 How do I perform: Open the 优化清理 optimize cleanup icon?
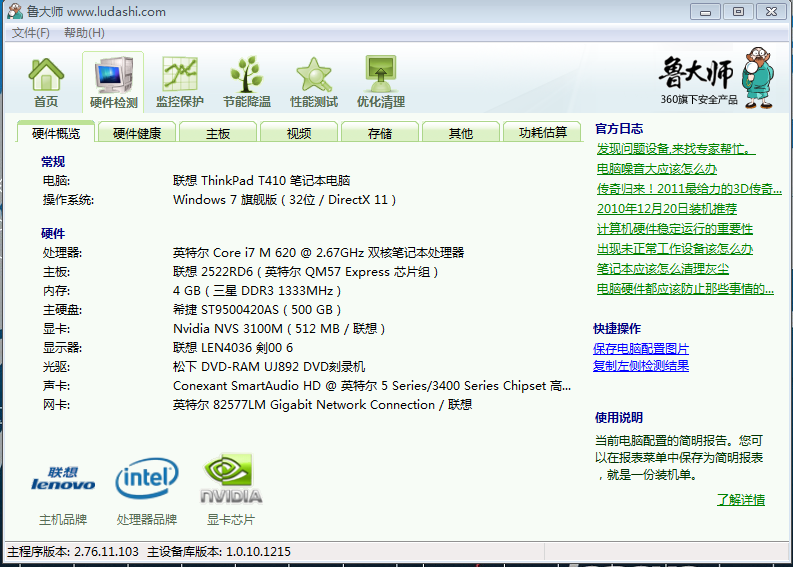(381, 82)
